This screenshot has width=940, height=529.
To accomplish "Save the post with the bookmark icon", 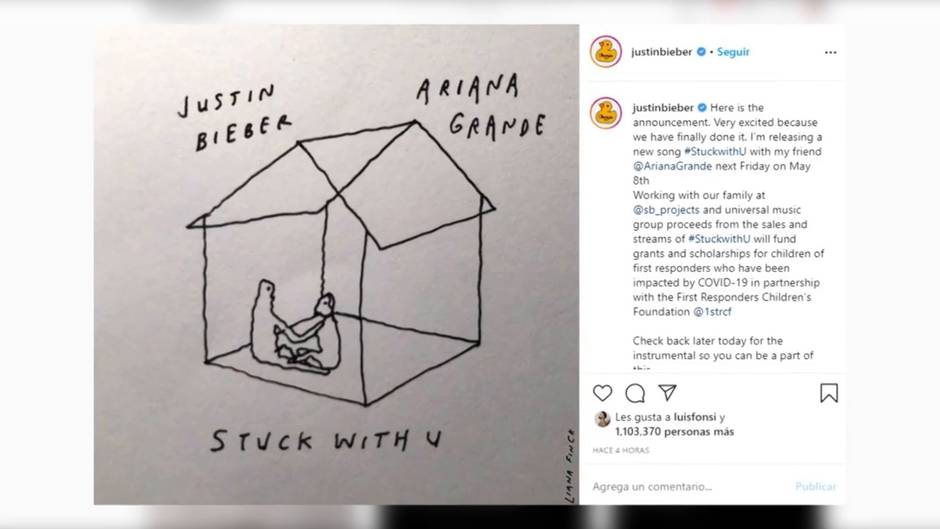I will click(829, 393).
